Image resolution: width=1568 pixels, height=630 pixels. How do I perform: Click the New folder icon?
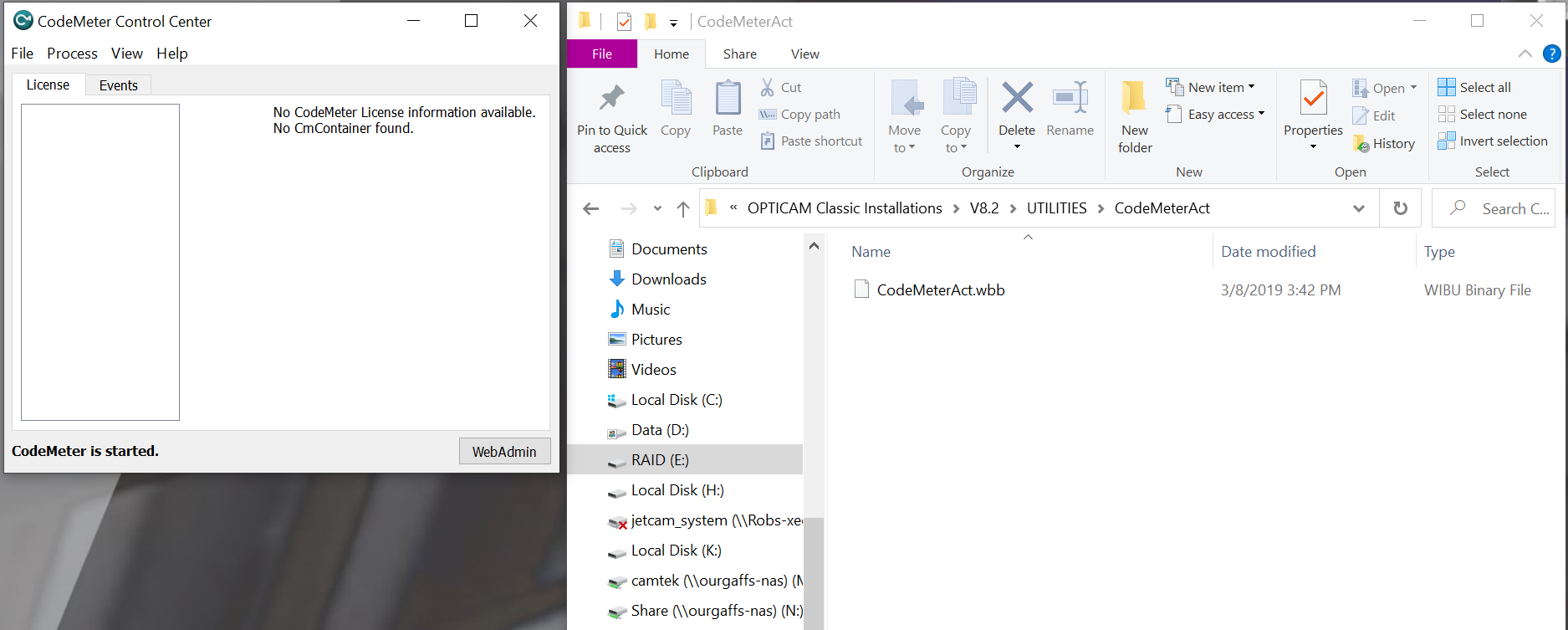coord(1134,98)
